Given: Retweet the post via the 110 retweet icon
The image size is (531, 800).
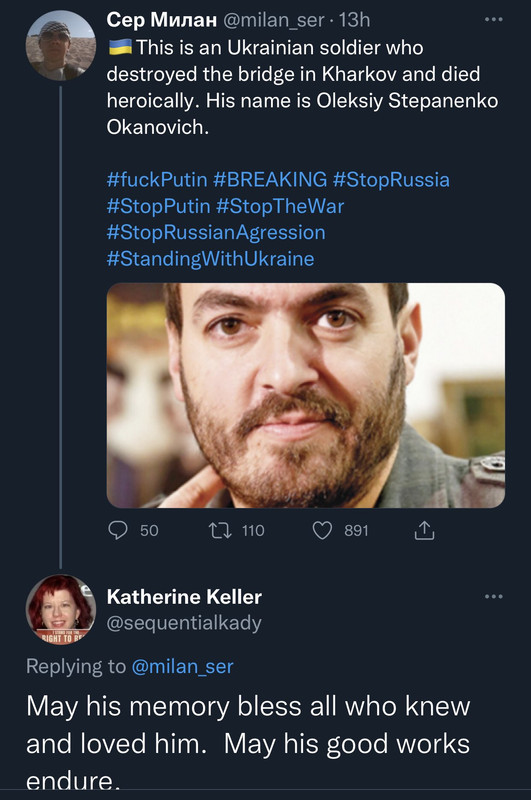Looking at the screenshot, I should coord(220,531).
